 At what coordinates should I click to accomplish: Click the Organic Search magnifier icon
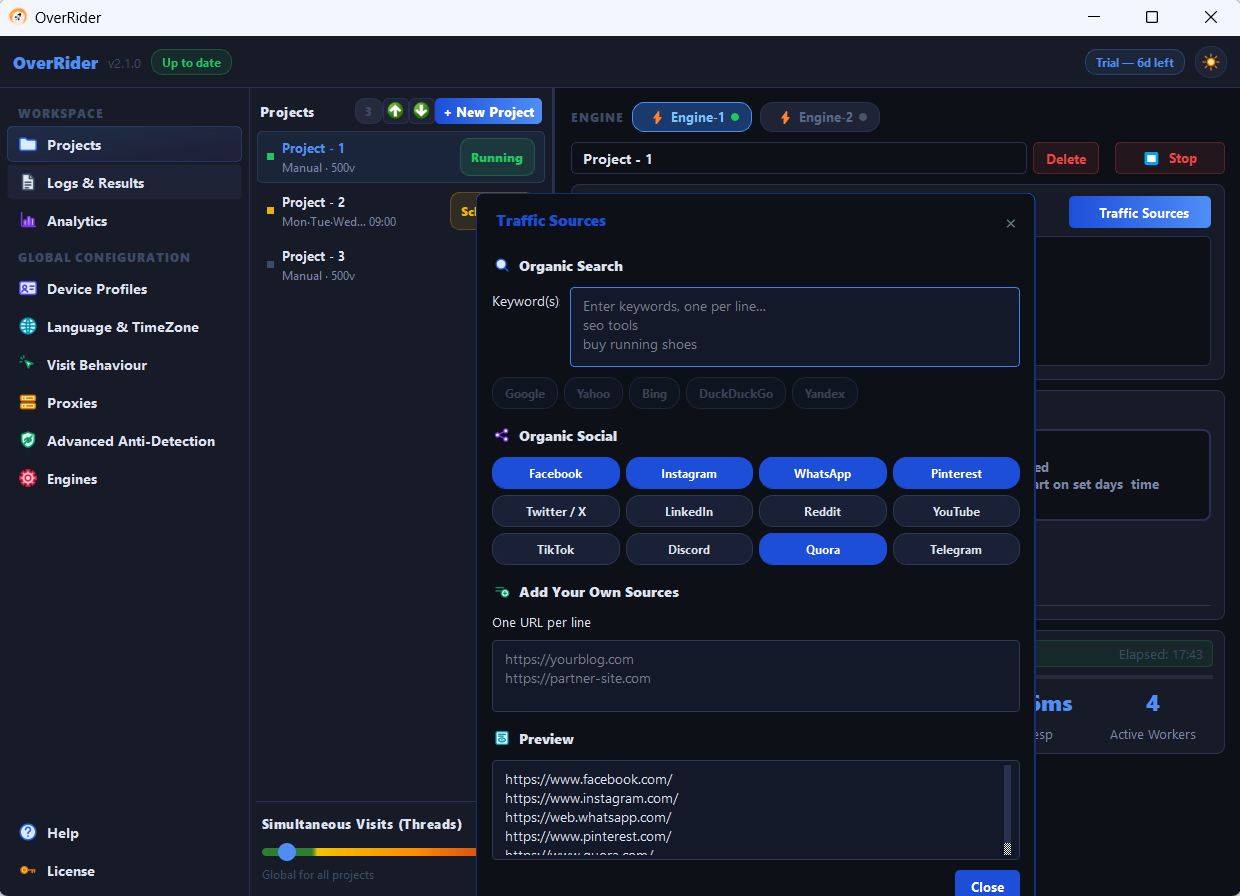coord(502,266)
